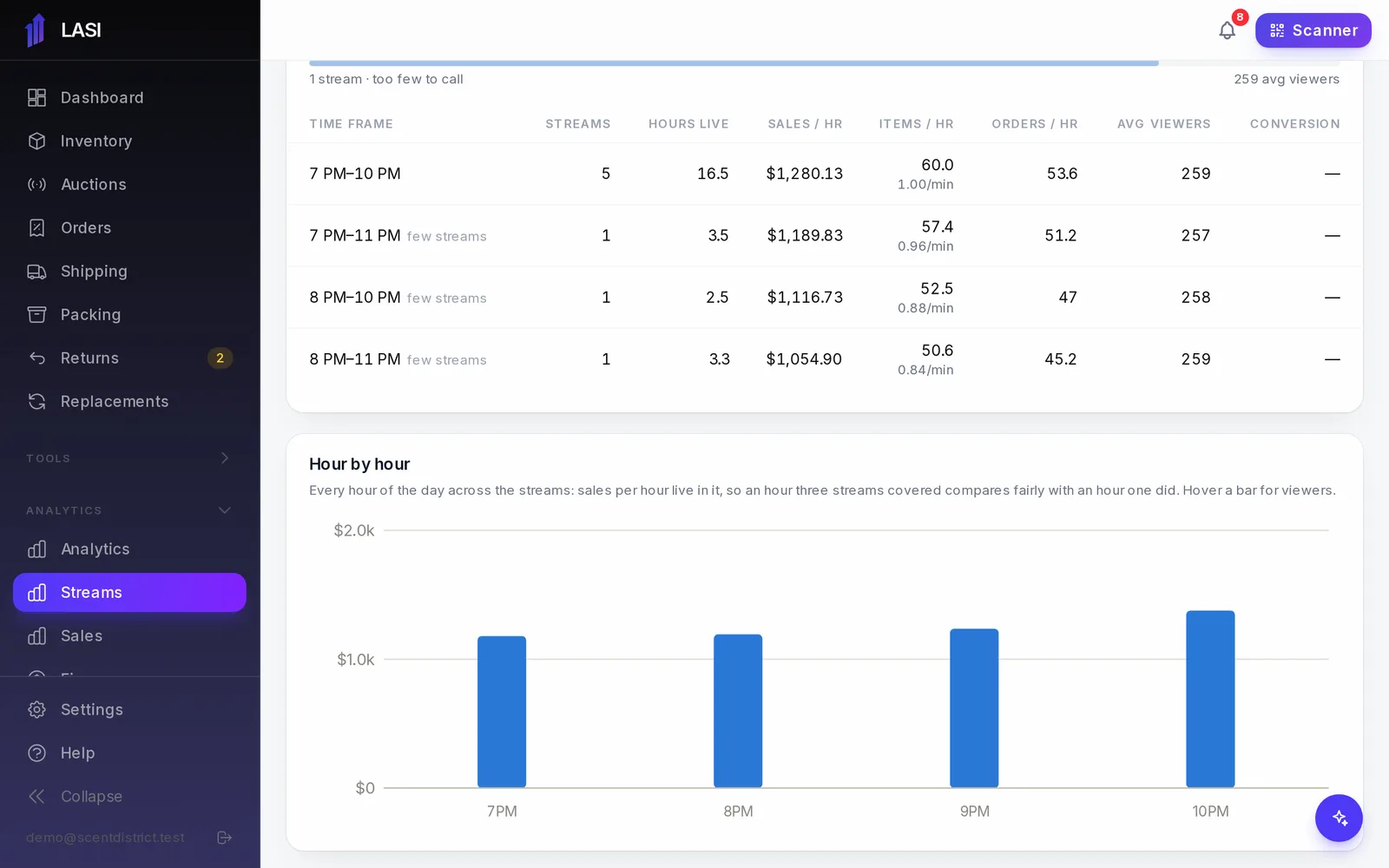Click the blue viewers progress bar

734,63
